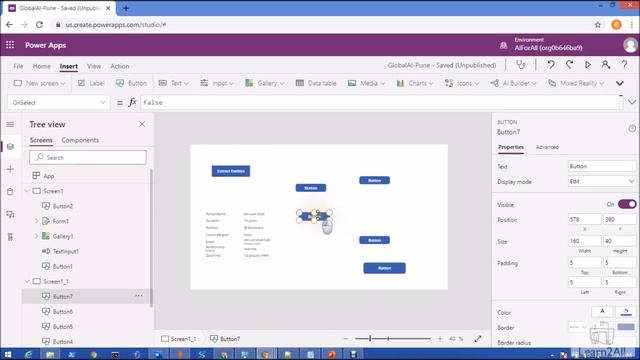Redo the last action
The width and height of the screenshot is (640, 360).
569,65
